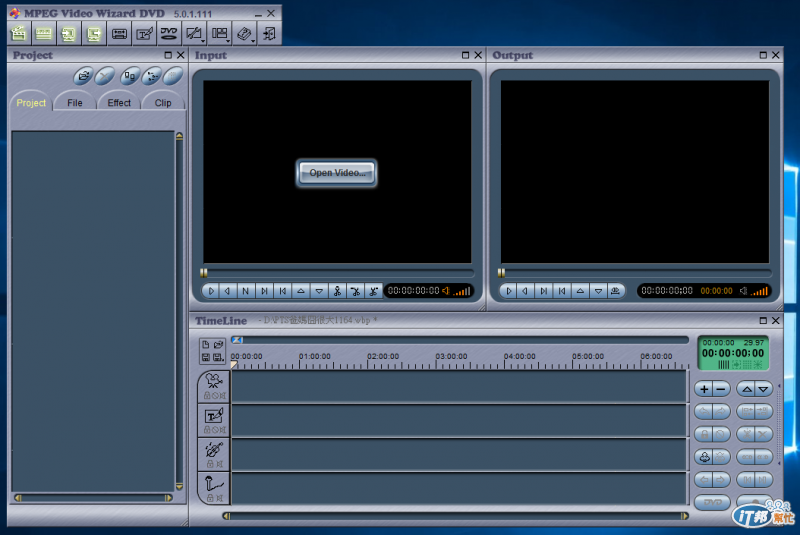Click the green output monitor toolbar icon
This screenshot has height=535, width=800.
click(93, 34)
